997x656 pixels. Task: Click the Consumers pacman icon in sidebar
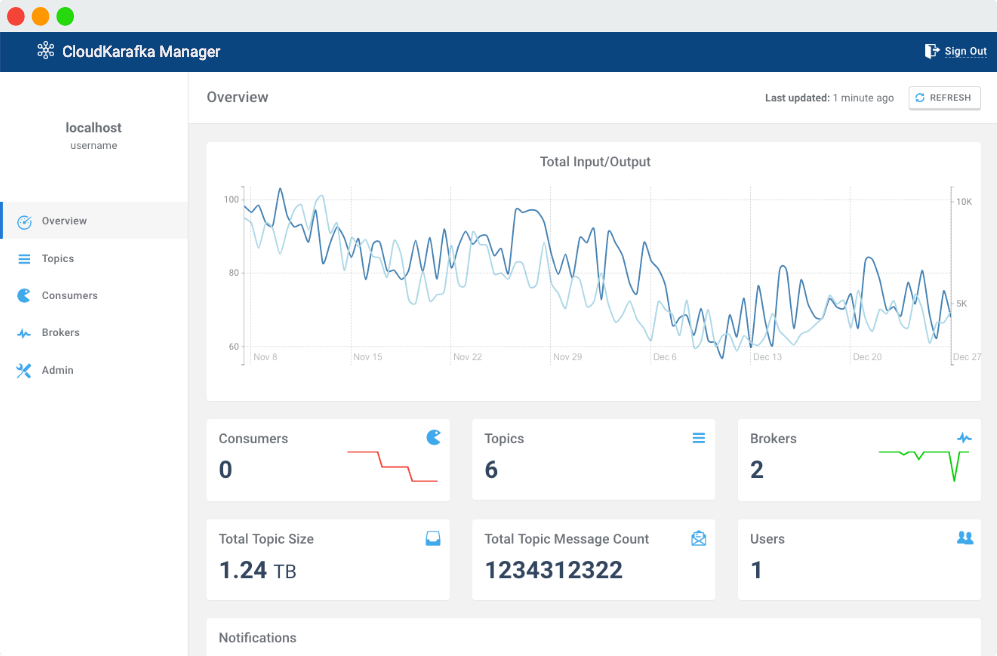click(24, 296)
